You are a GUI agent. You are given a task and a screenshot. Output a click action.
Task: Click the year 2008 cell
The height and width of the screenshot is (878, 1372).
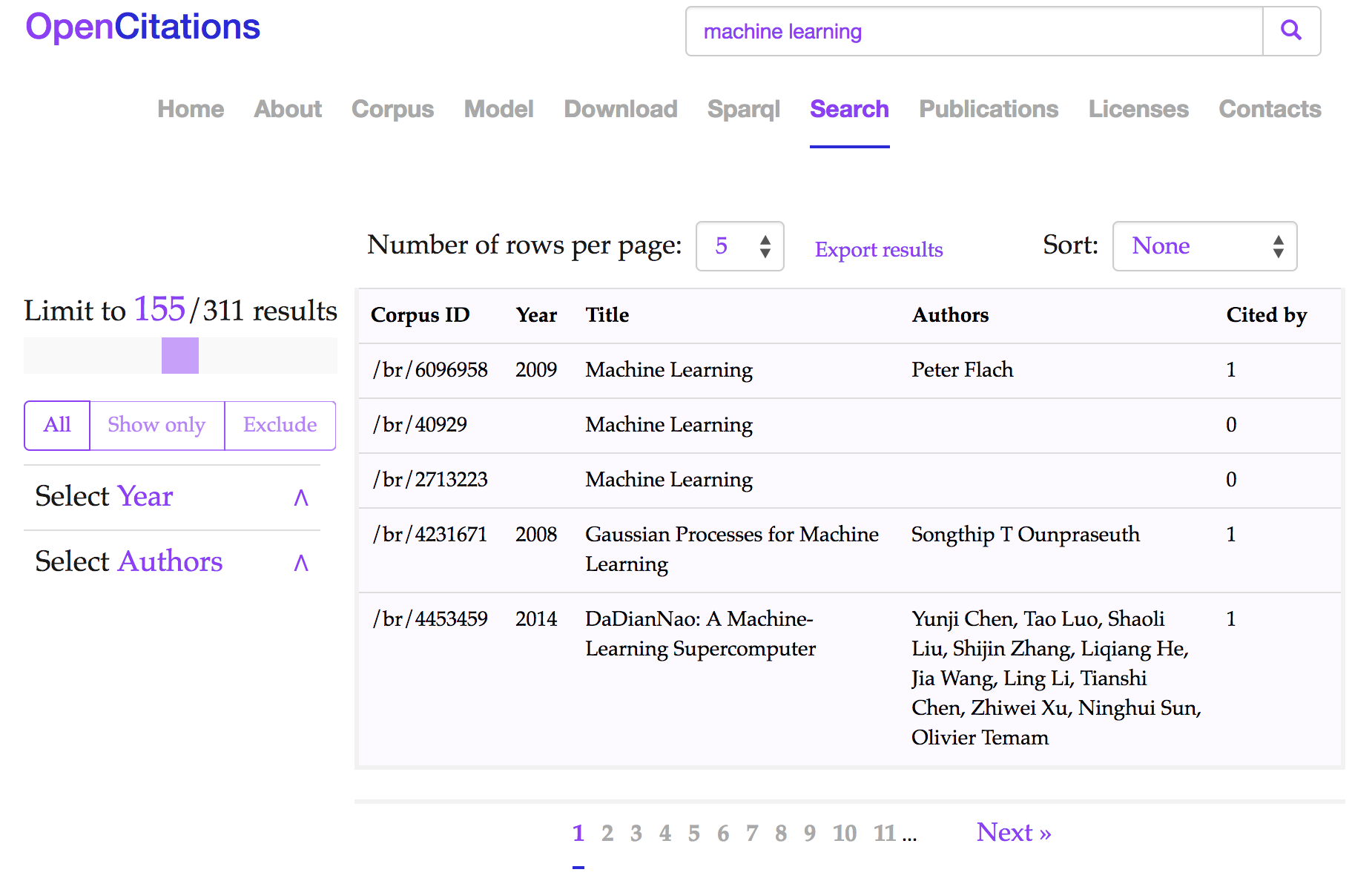pyautogui.click(x=536, y=535)
